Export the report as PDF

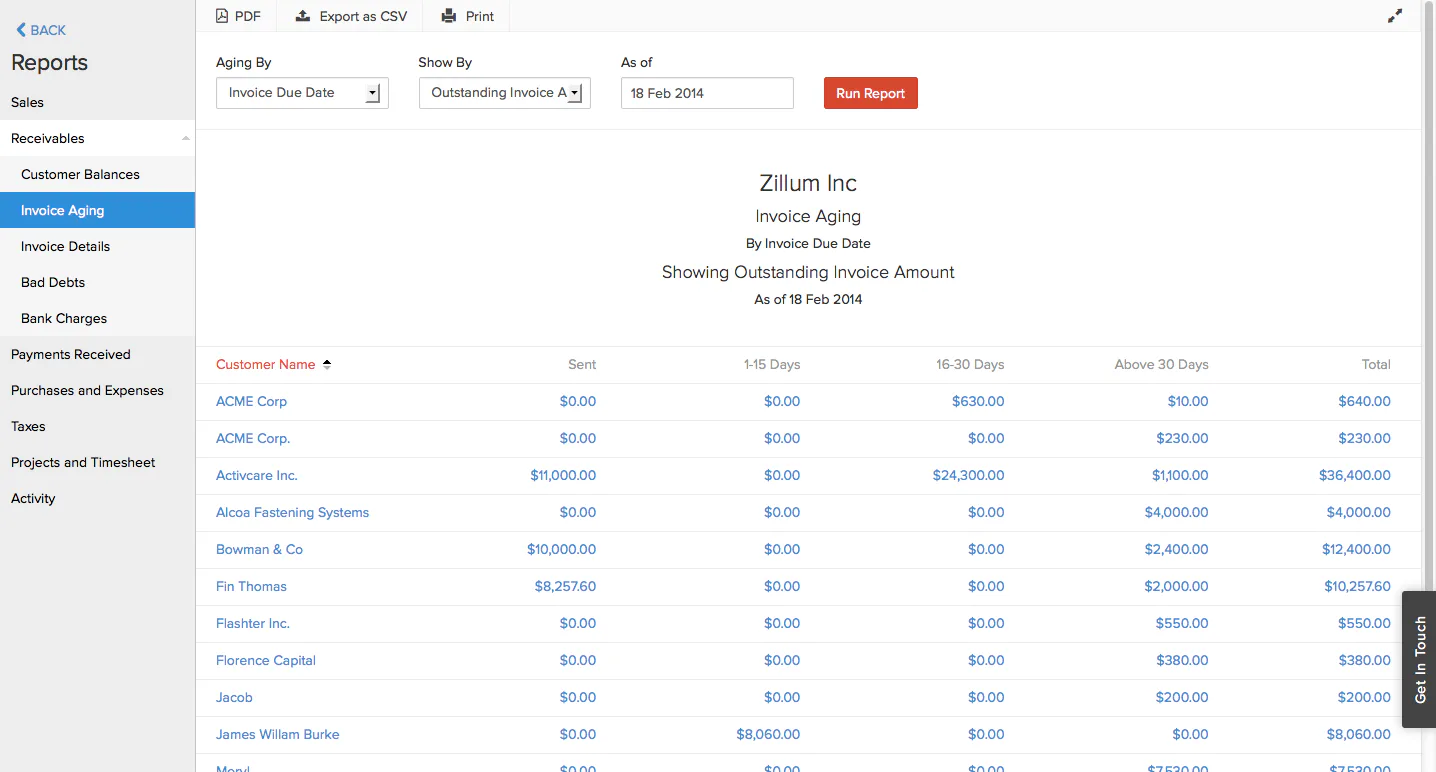(237, 16)
